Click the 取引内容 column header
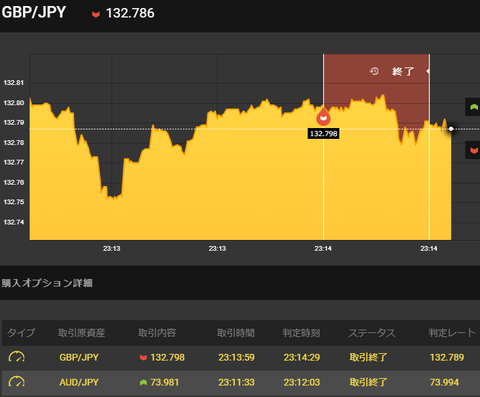The width and height of the screenshot is (480, 397). point(157,333)
